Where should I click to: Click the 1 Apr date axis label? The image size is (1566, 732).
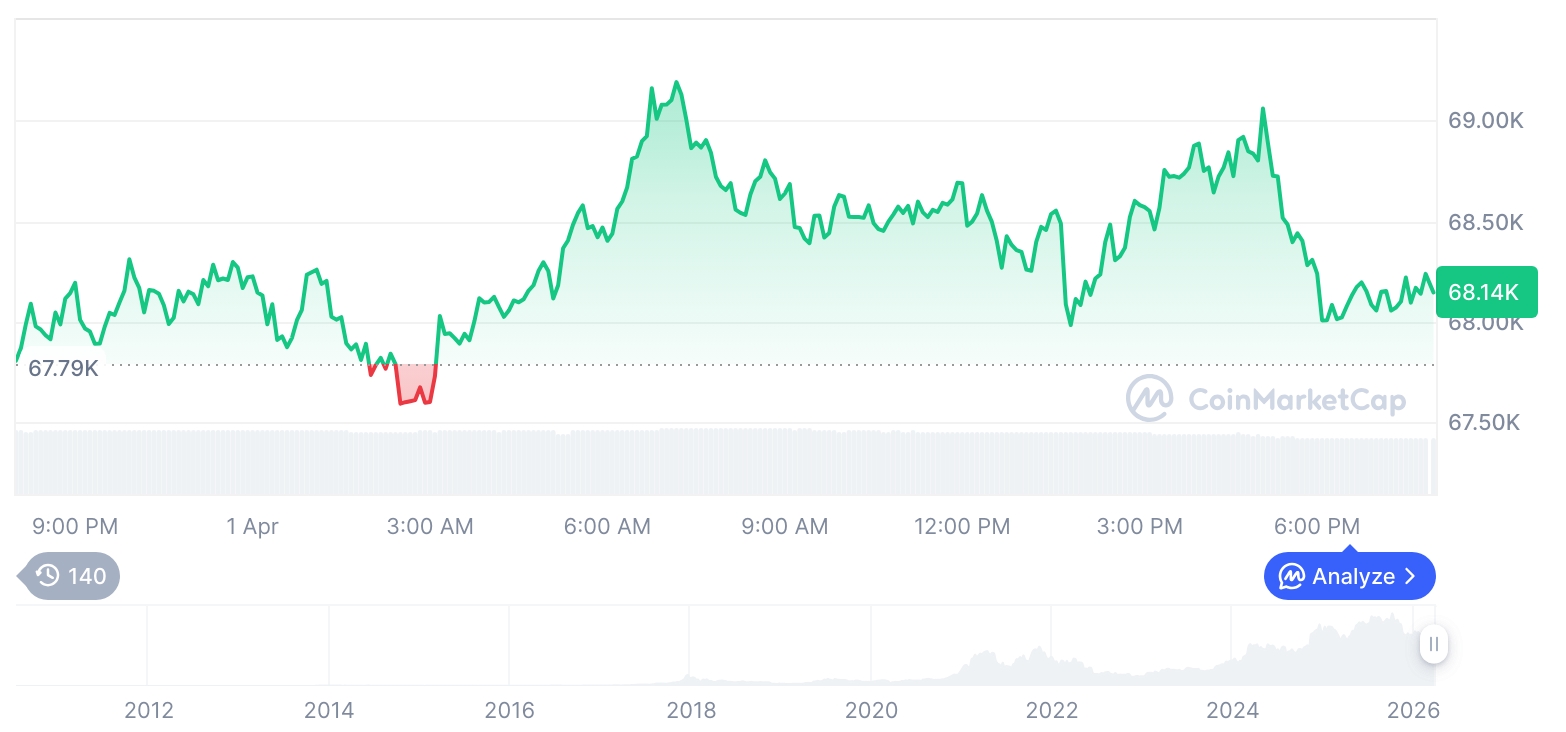click(x=253, y=526)
